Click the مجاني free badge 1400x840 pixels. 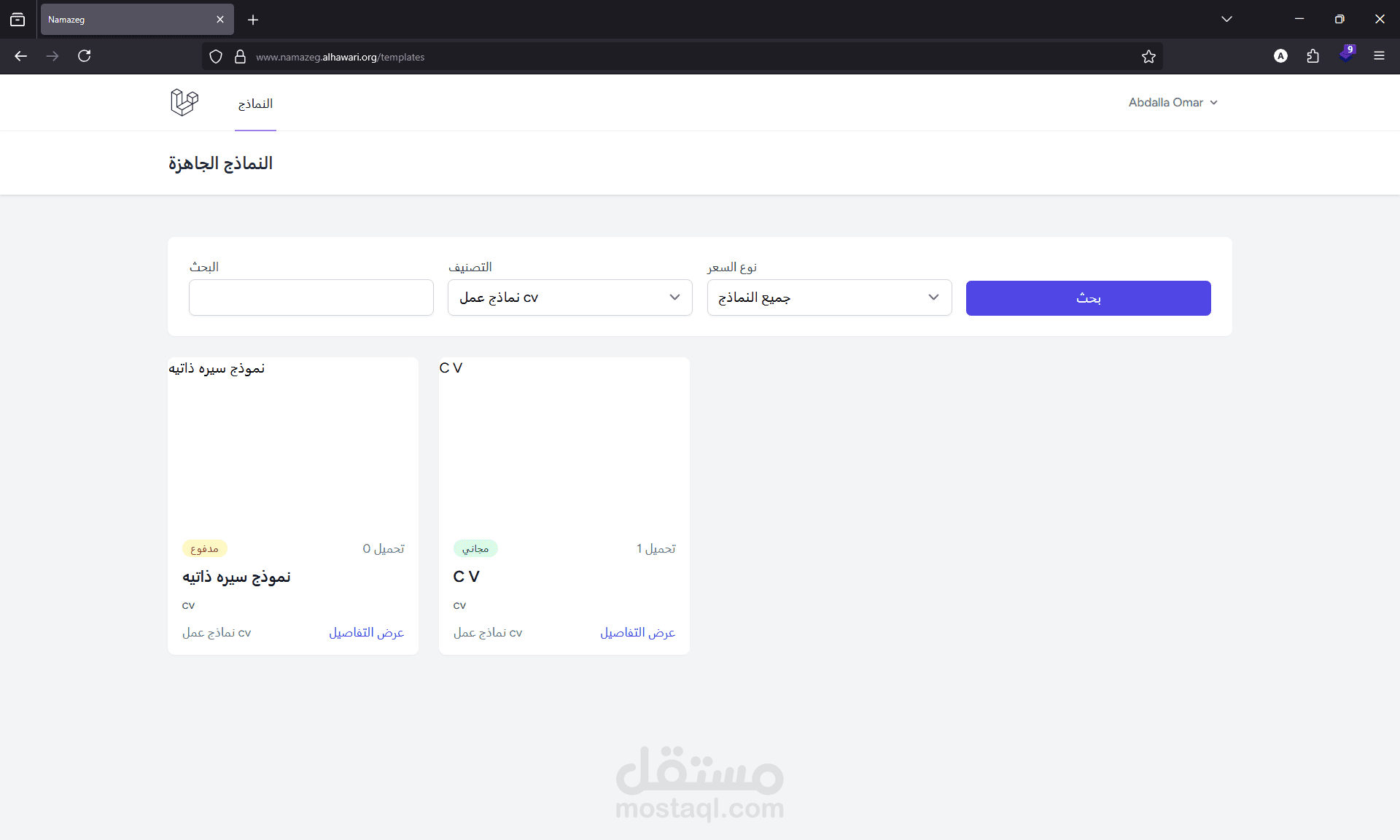click(x=475, y=548)
